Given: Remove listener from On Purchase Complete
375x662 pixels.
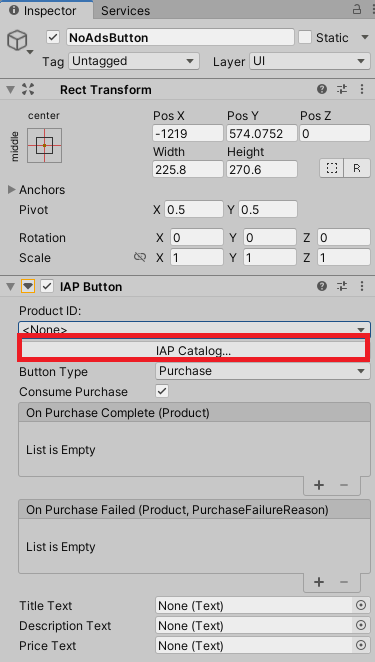Looking at the screenshot, I should (x=344, y=485).
